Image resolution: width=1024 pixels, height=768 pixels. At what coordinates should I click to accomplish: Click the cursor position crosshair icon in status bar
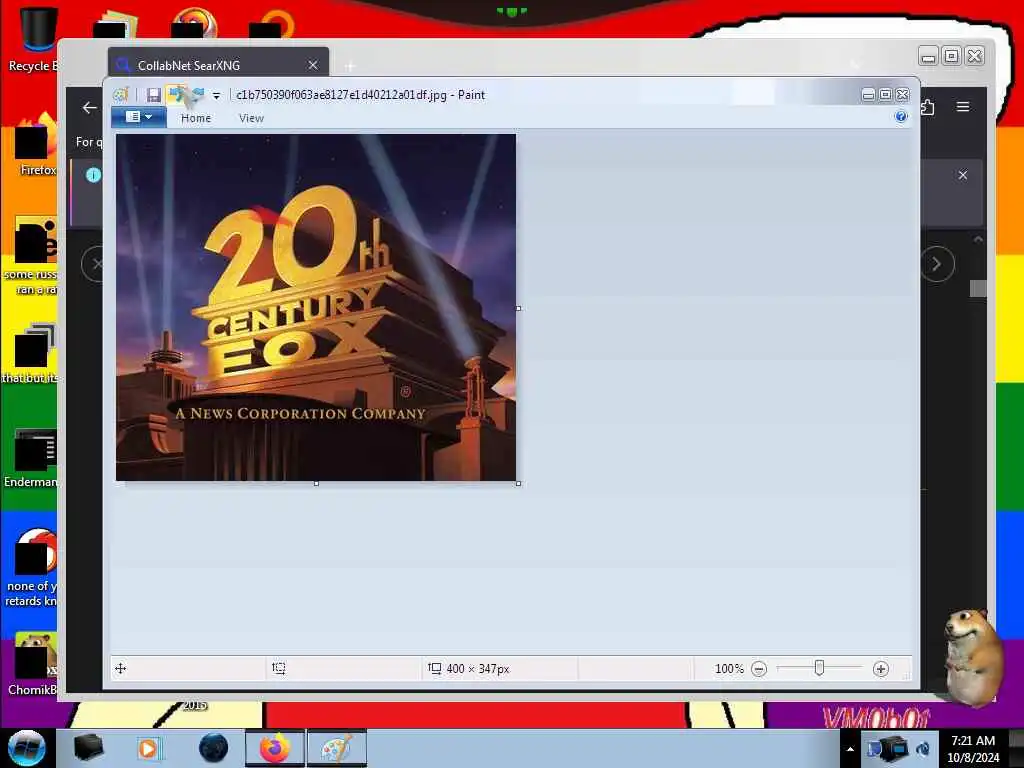click(121, 668)
